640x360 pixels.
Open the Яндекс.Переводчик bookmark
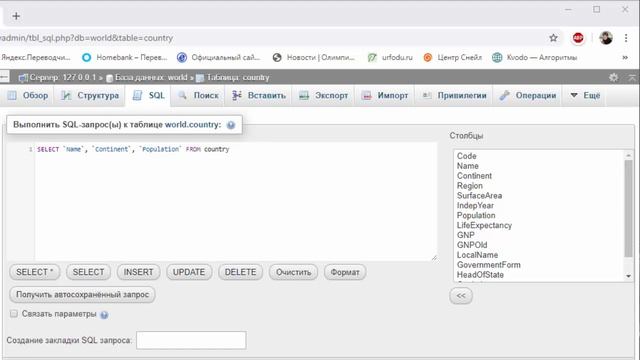35,58
